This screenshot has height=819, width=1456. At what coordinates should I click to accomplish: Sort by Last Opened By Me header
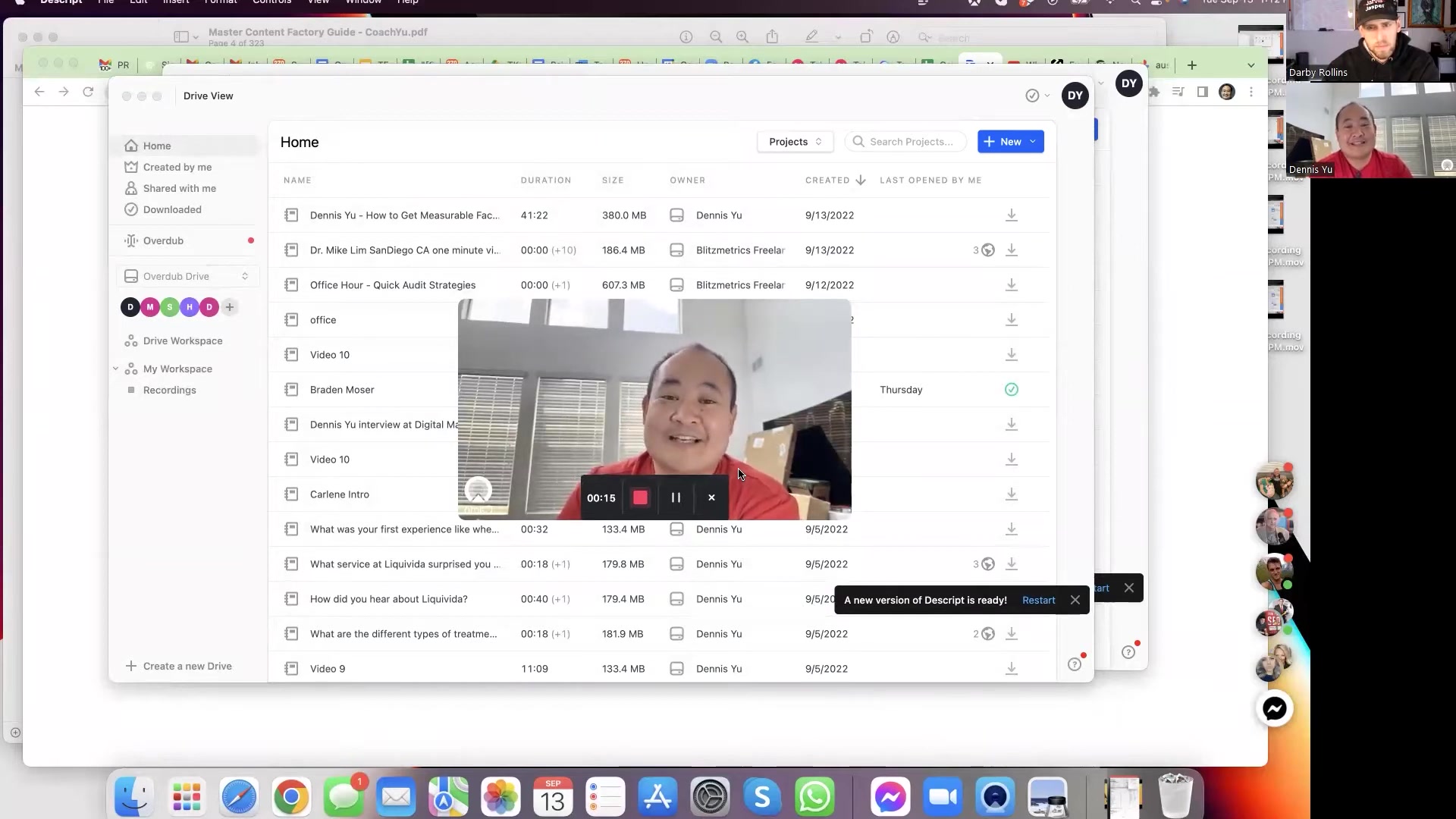click(x=930, y=180)
